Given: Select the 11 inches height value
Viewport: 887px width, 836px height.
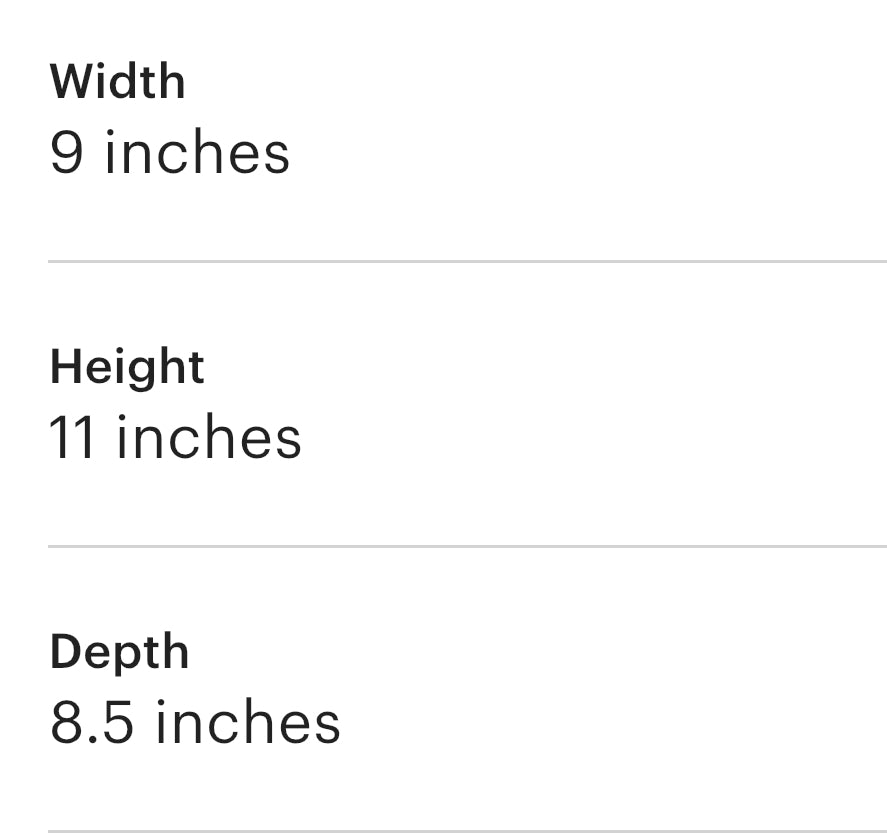Looking at the screenshot, I should click(x=175, y=437).
